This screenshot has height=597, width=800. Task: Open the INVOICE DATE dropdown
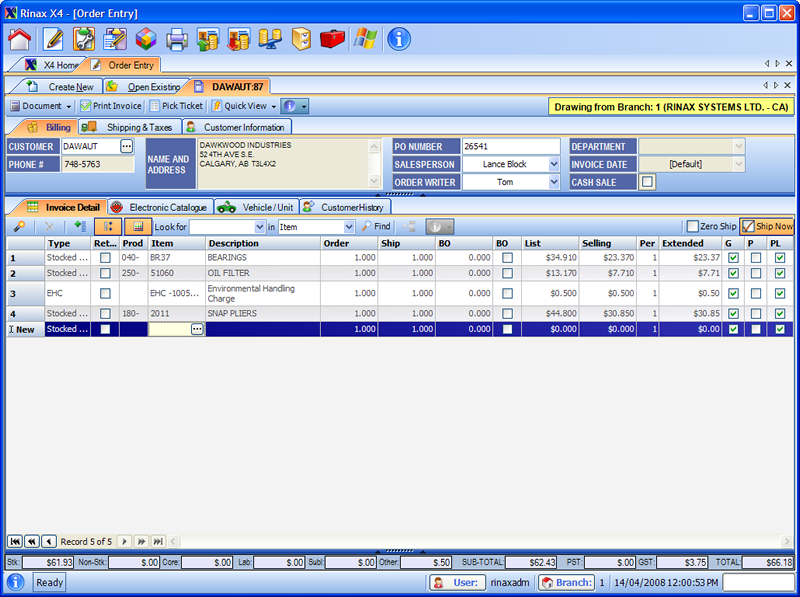click(x=738, y=164)
